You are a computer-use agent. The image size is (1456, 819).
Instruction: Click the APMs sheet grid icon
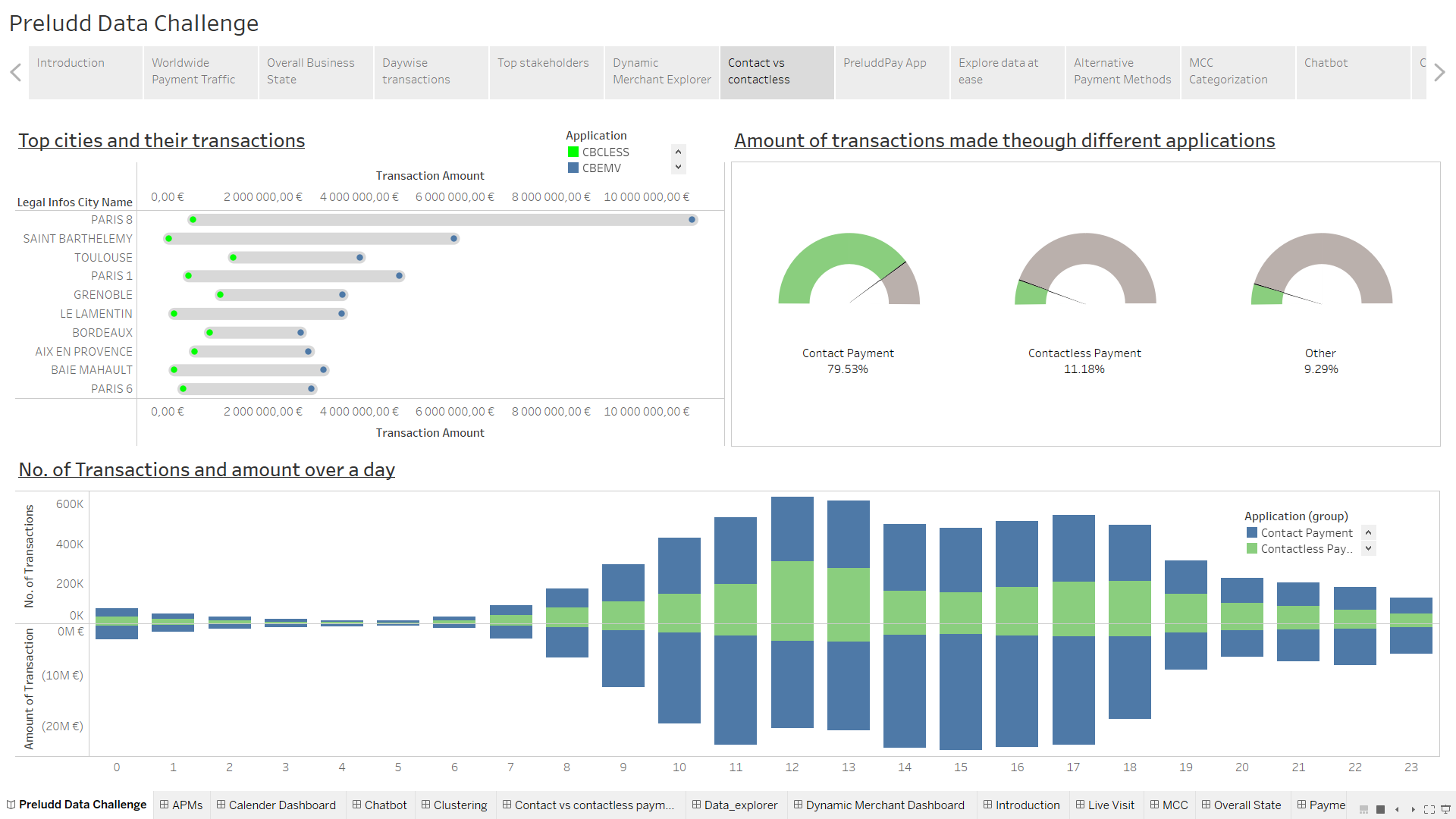click(164, 805)
